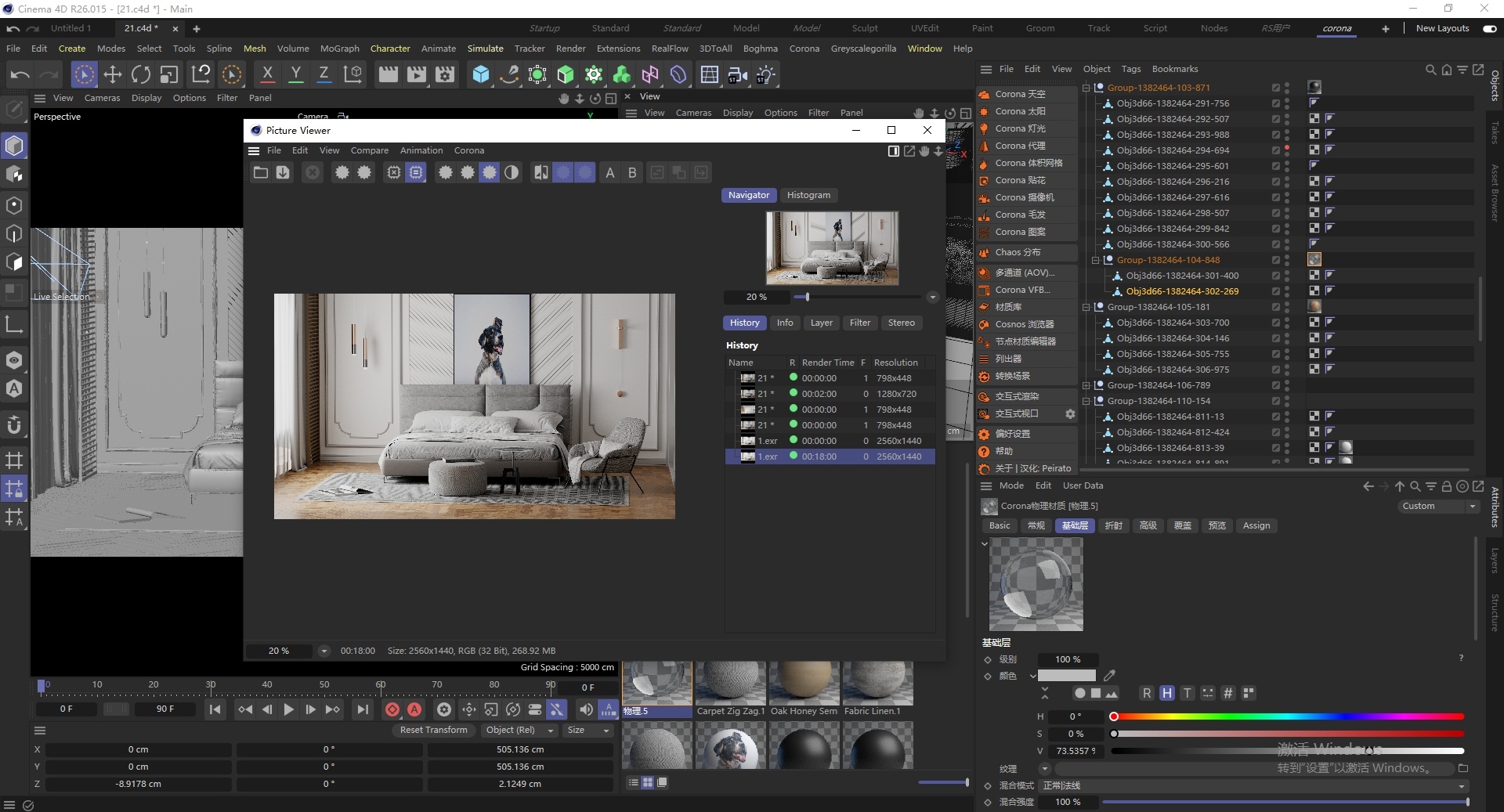This screenshot has width=1504, height=812.
Task: Open the Spline Pen tool
Action: [x=509, y=74]
